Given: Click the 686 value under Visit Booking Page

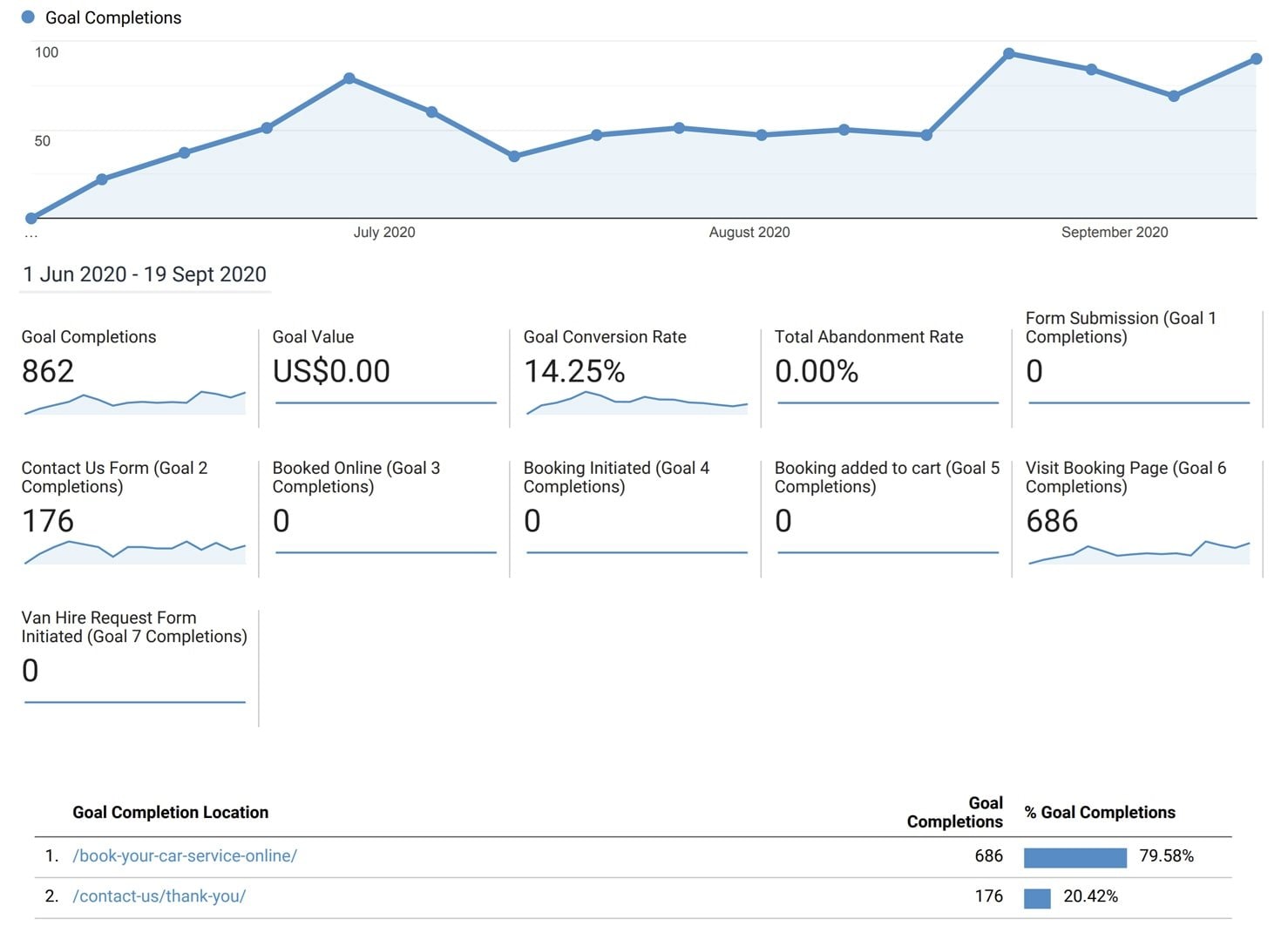Looking at the screenshot, I should 1052,521.
